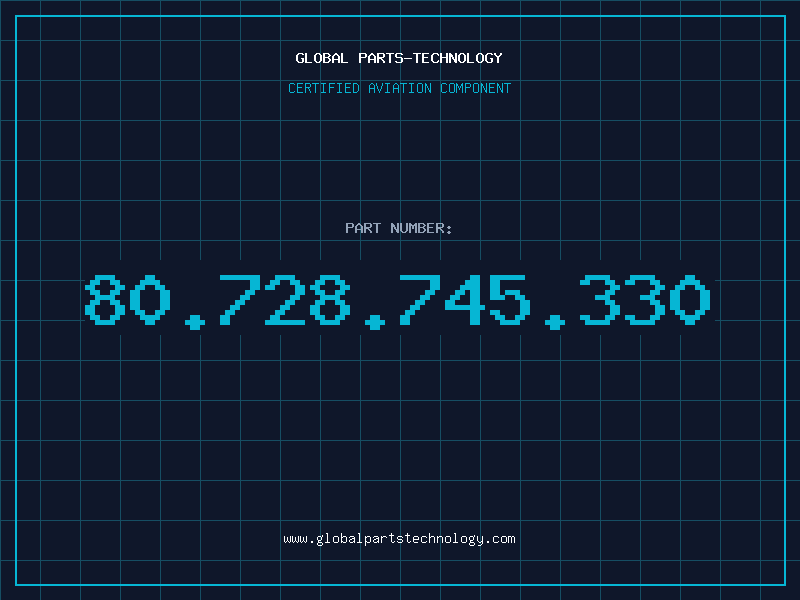Open the www.globalpartstechnology.com link
This screenshot has width=800, height=600.
coord(399,539)
